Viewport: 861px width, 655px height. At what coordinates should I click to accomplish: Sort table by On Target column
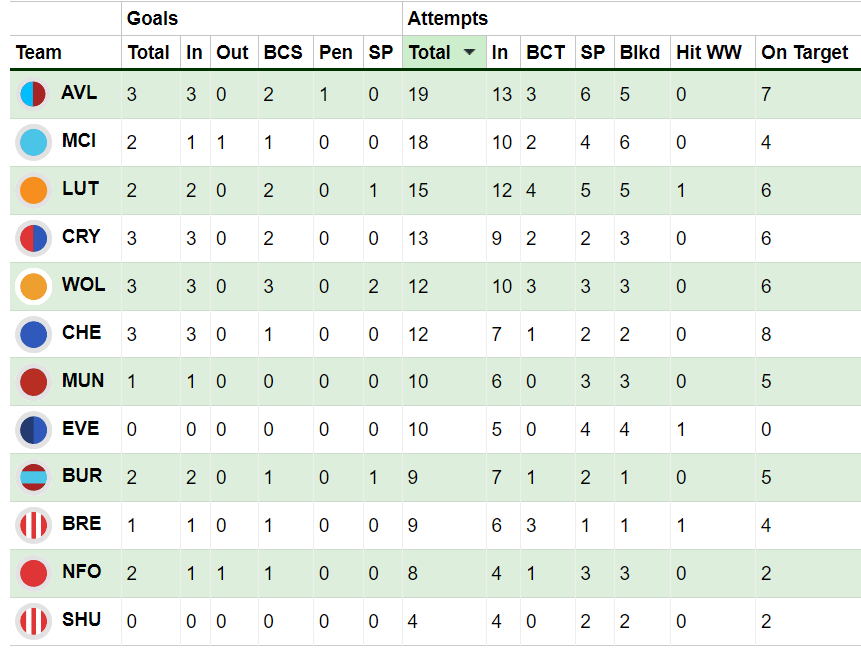coord(806,52)
